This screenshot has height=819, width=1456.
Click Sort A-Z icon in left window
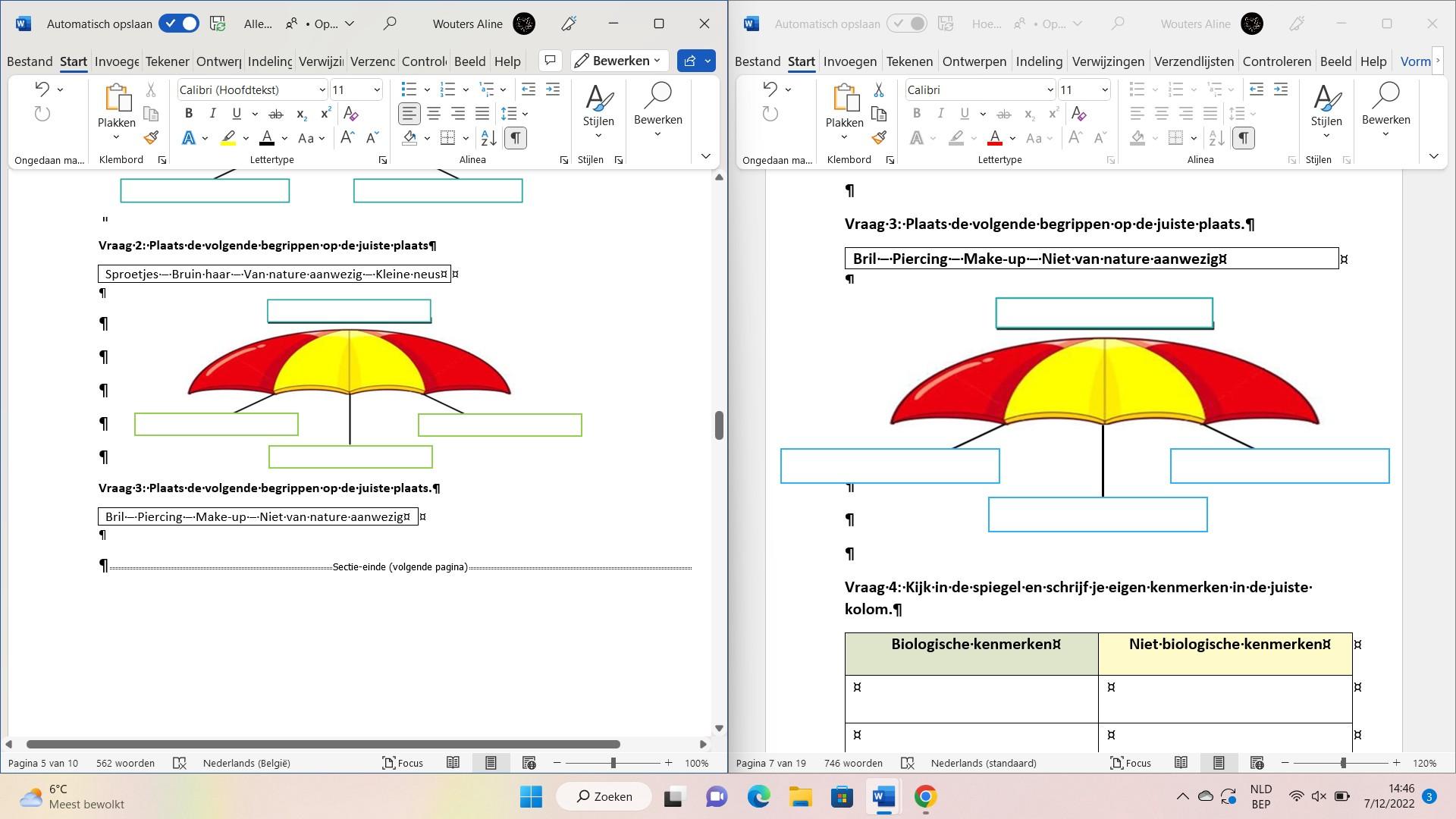[x=489, y=138]
